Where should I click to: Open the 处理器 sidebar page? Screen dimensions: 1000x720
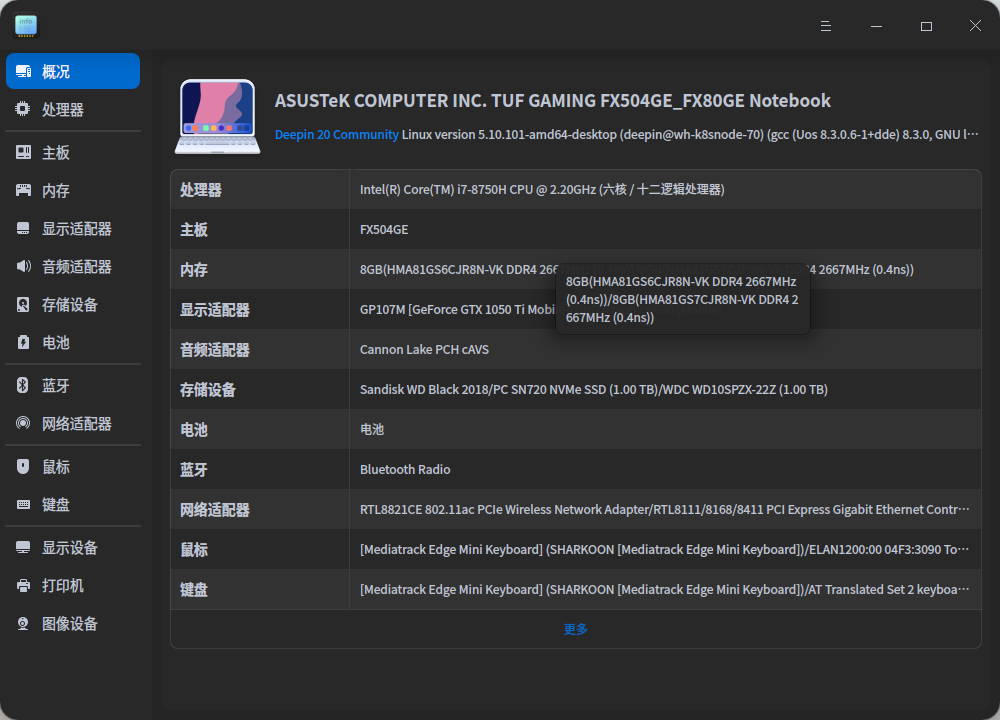(73, 109)
